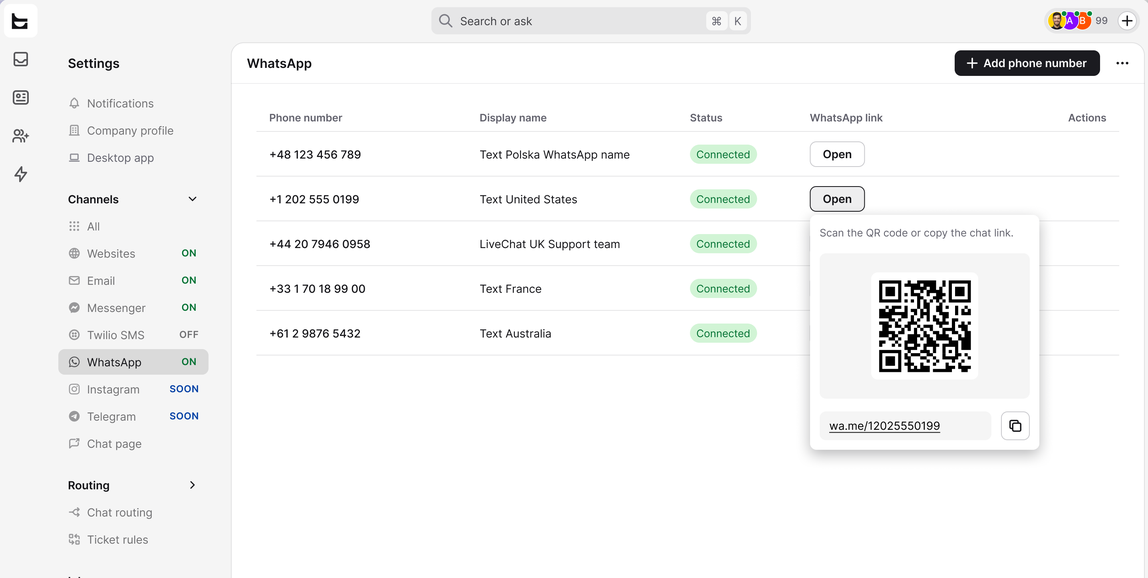The height and width of the screenshot is (578, 1148).
Task: Click Open for +1 202 555 0199
Action: (x=837, y=199)
